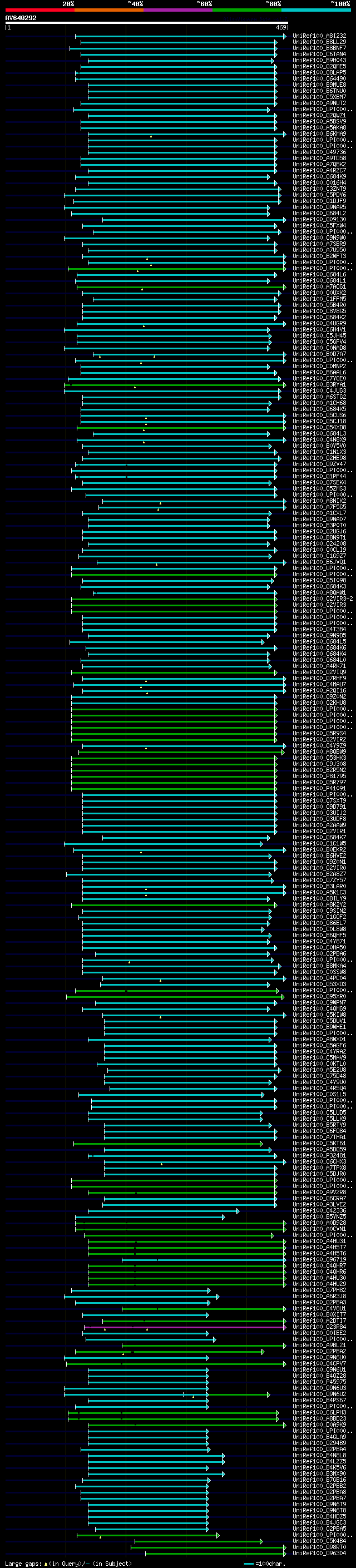Click the orange ~40% identity legend bar
Screen dimensions: 356x1568
point(109,10)
